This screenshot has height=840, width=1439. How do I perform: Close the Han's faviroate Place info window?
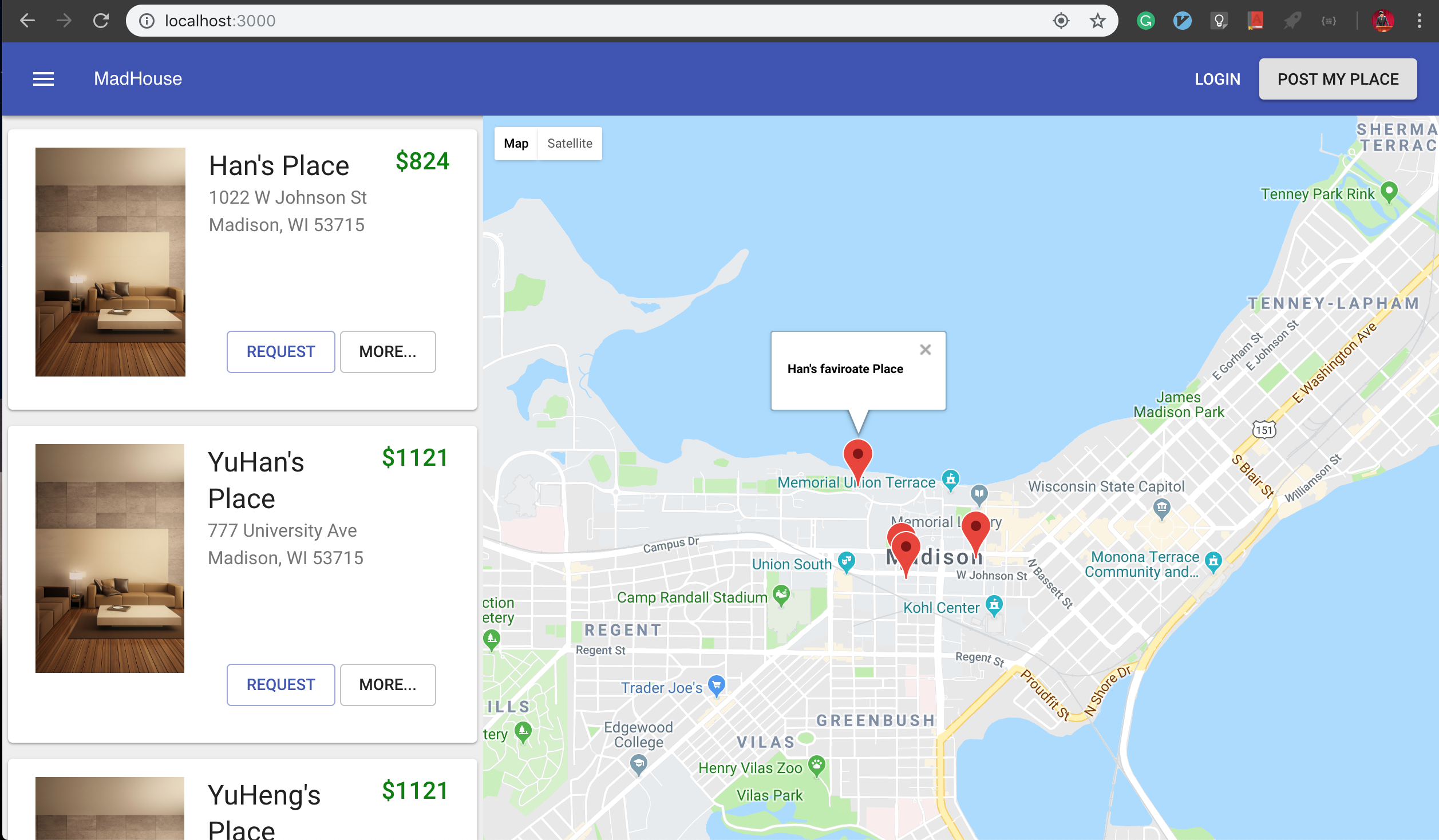[x=925, y=350]
